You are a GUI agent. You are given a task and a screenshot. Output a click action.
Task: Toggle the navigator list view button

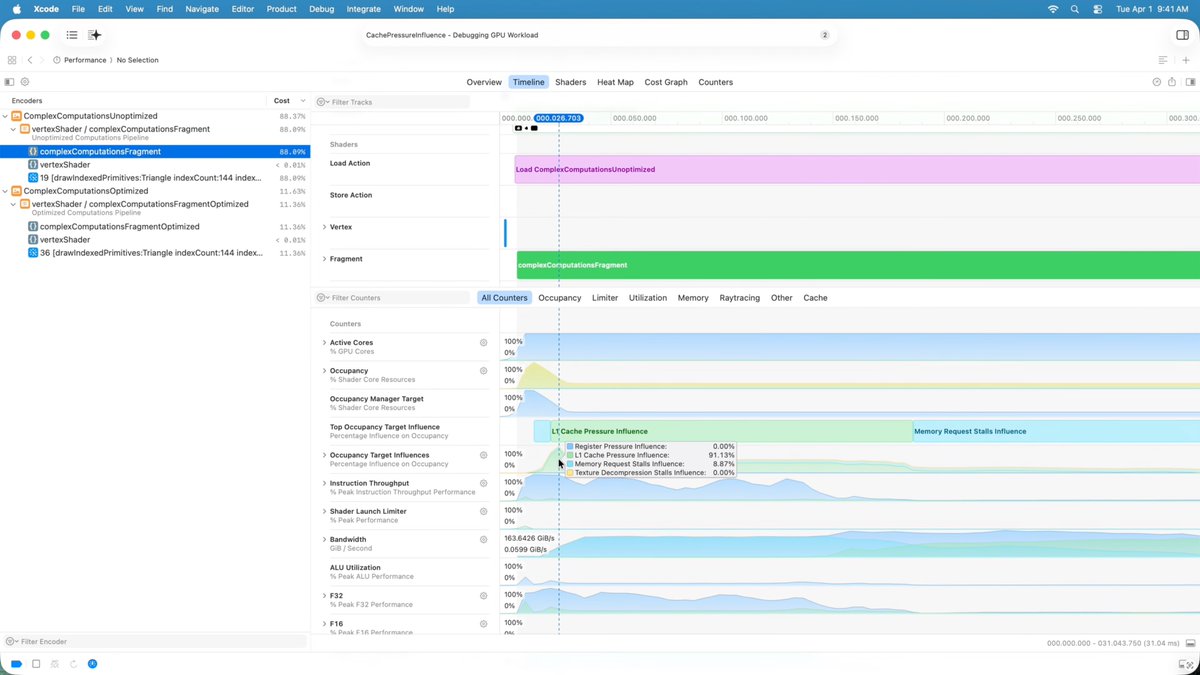click(72, 35)
